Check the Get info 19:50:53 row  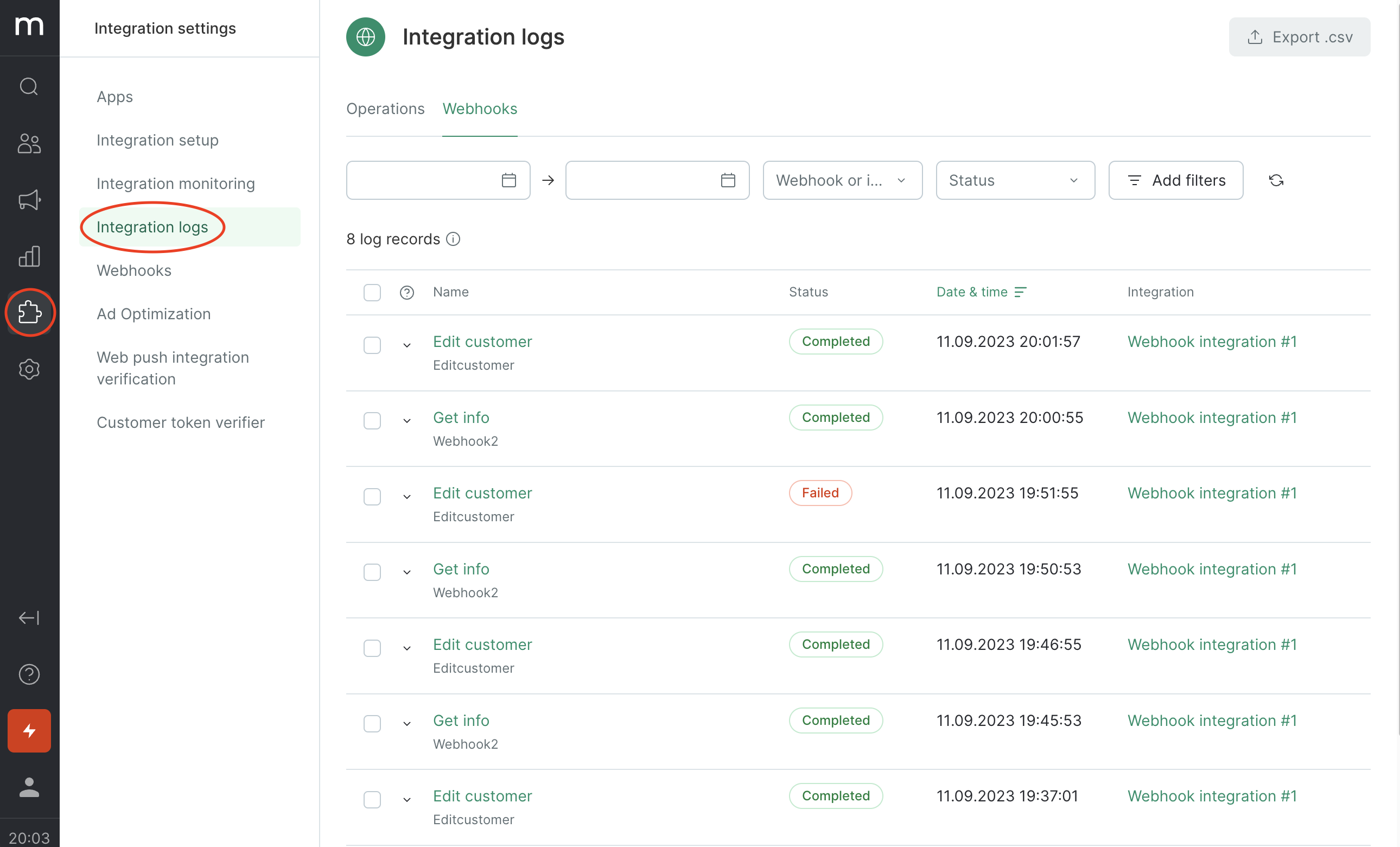pos(372,572)
